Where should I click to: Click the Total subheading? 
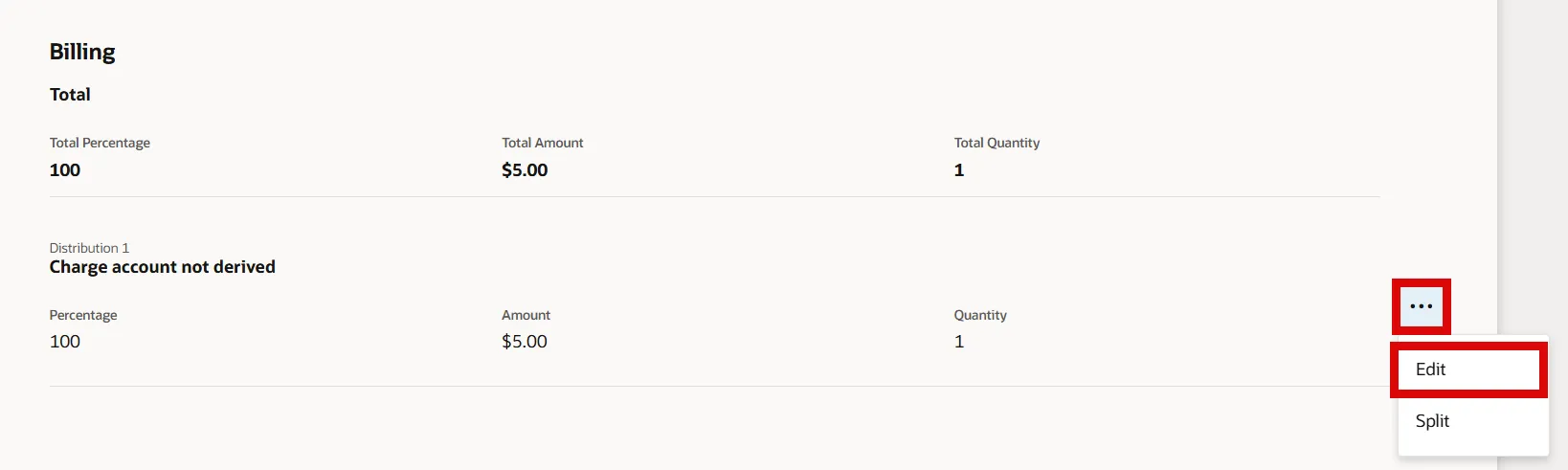point(70,95)
